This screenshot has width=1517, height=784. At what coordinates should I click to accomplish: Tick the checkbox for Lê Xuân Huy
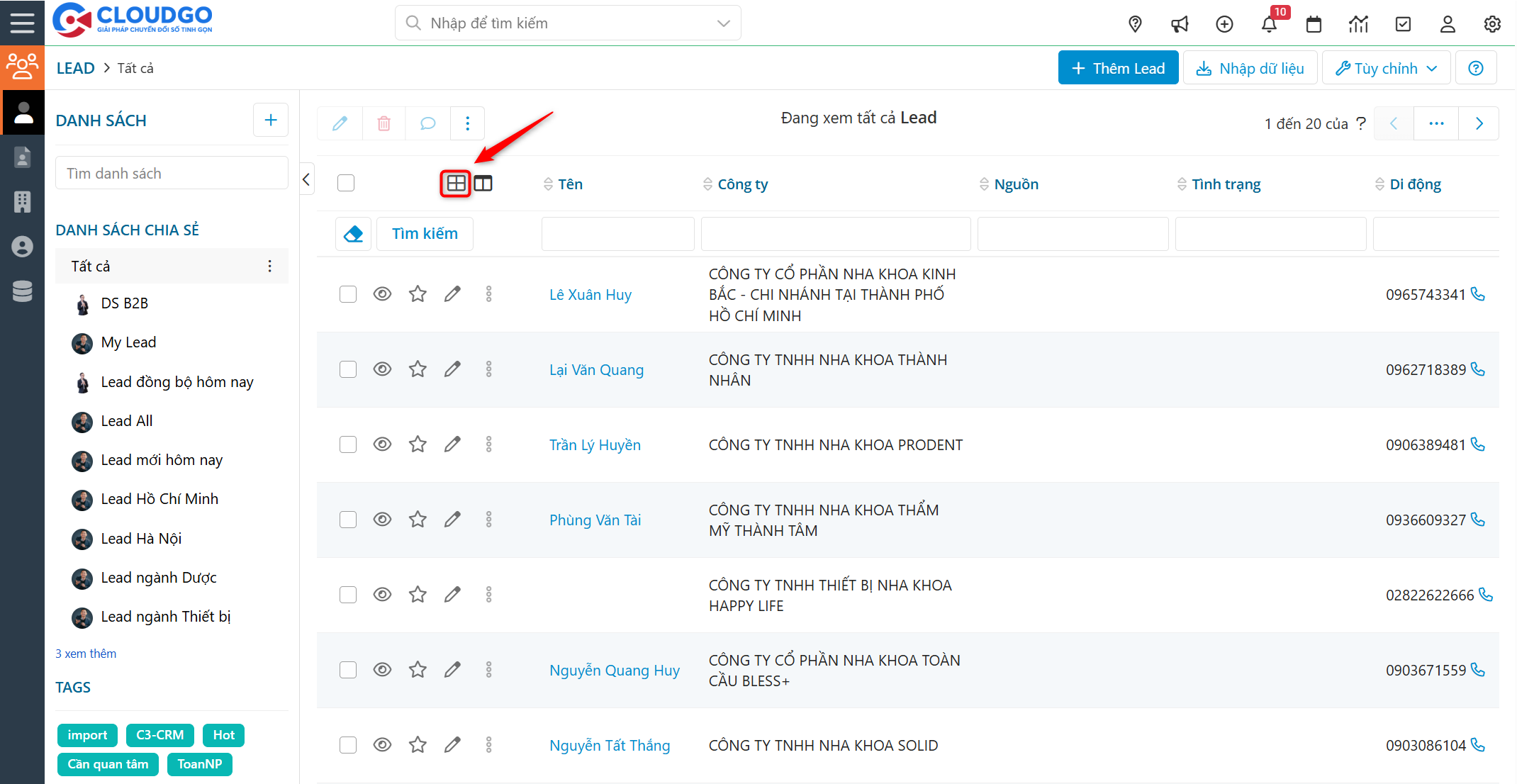347,294
